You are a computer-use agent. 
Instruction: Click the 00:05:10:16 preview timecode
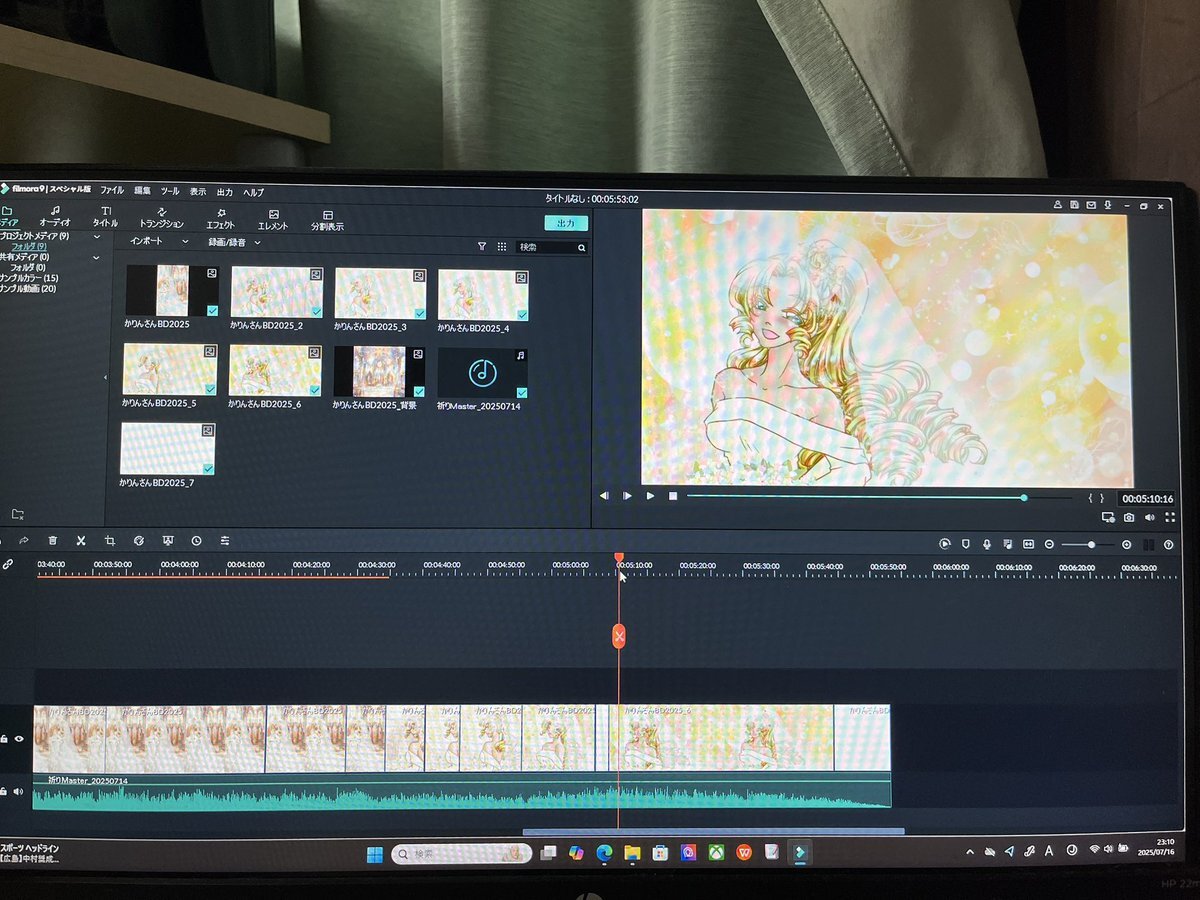click(x=1147, y=498)
